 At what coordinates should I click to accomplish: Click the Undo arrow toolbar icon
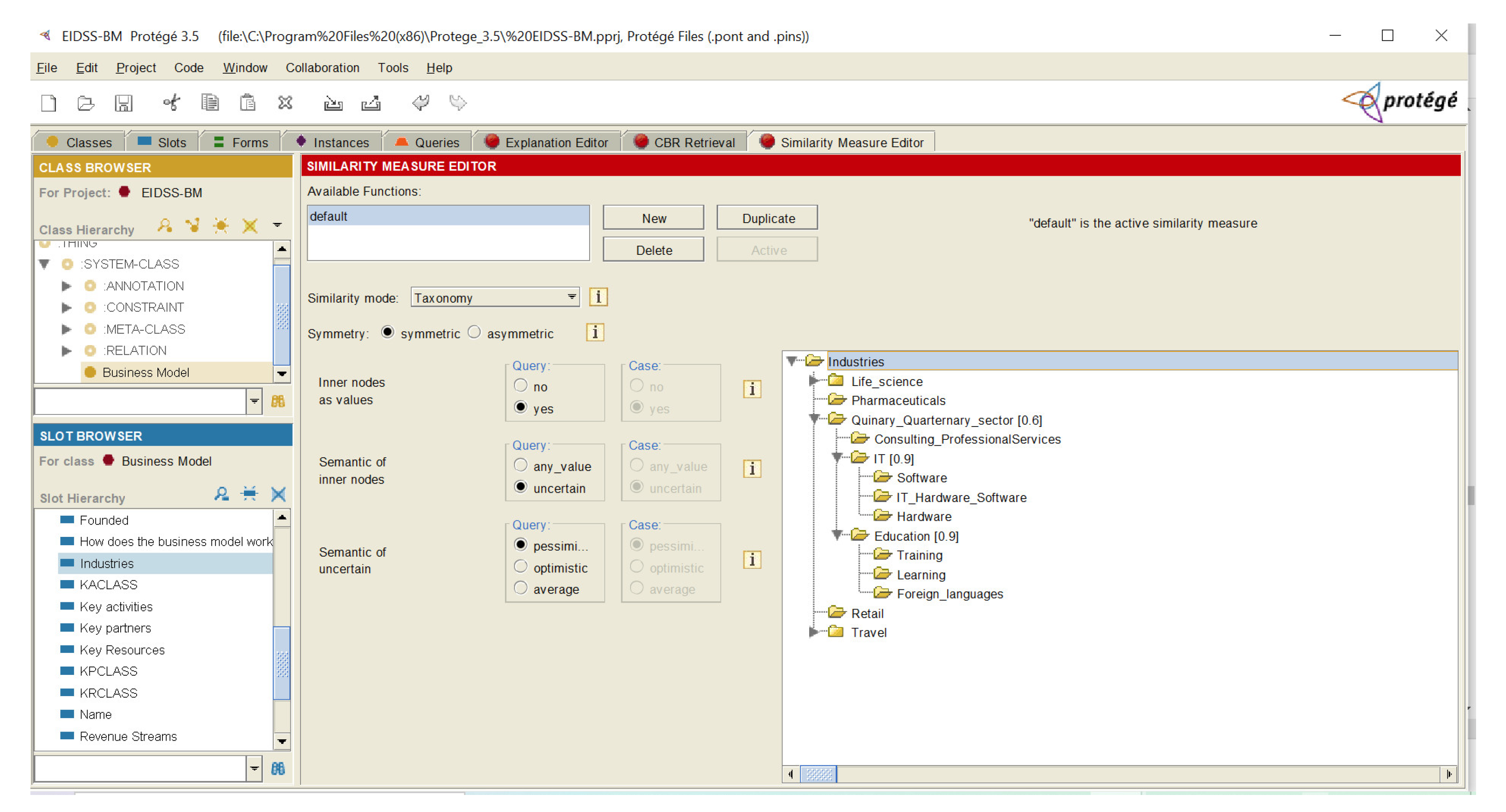(x=420, y=104)
